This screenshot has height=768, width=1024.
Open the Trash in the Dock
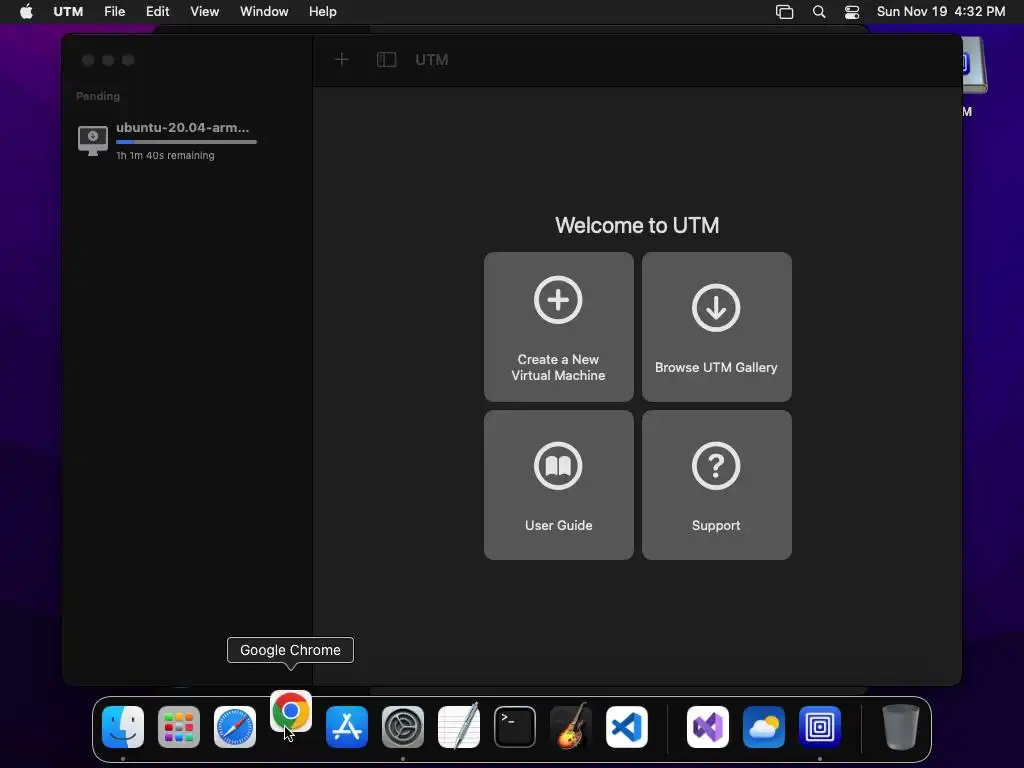901,727
